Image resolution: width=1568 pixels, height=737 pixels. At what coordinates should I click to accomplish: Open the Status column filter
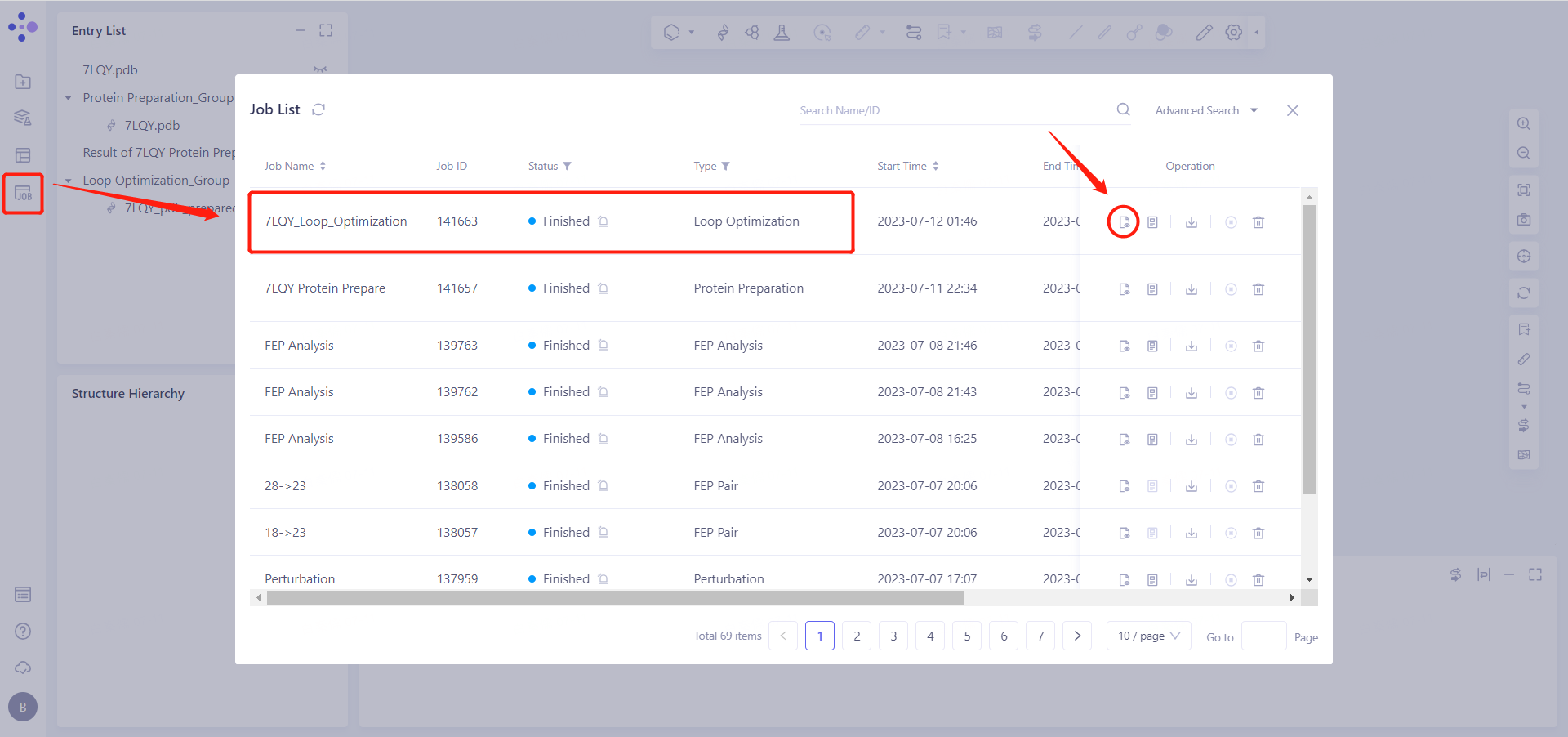pyautogui.click(x=568, y=167)
